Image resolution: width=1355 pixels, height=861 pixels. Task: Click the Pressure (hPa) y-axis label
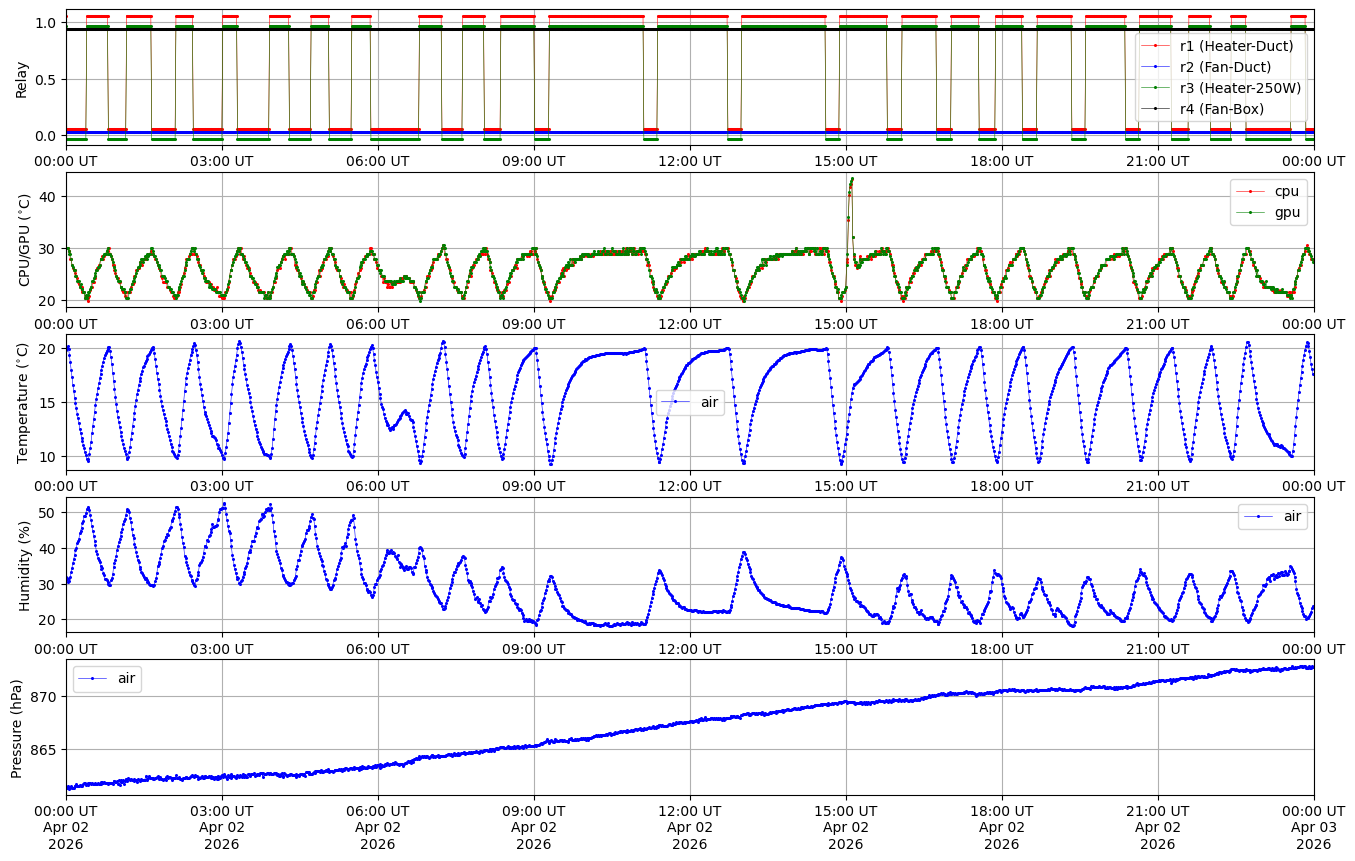pyautogui.click(x=17, y=727)
